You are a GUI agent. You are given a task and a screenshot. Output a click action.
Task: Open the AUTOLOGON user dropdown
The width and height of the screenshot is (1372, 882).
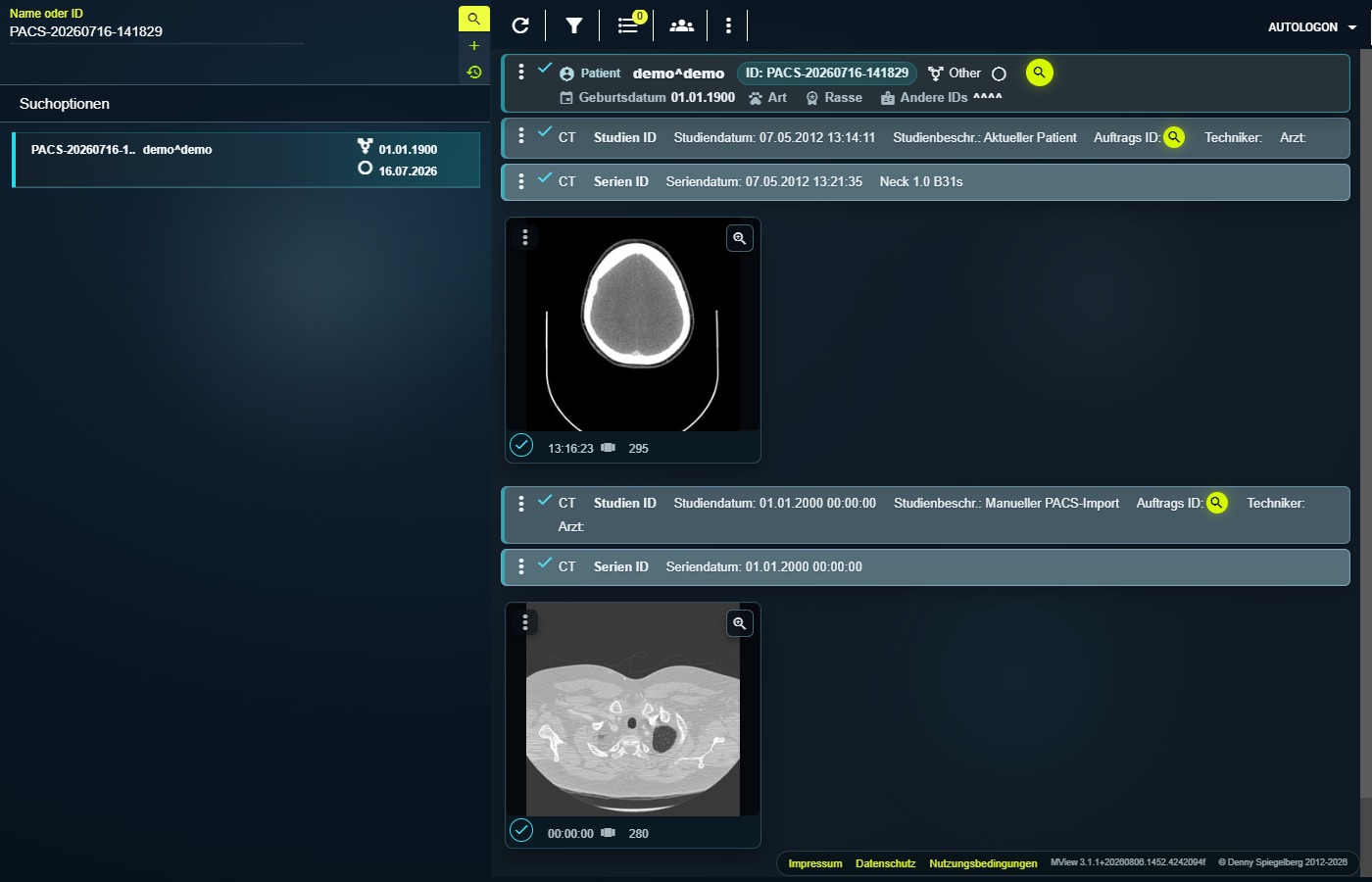click(1312, 27)
